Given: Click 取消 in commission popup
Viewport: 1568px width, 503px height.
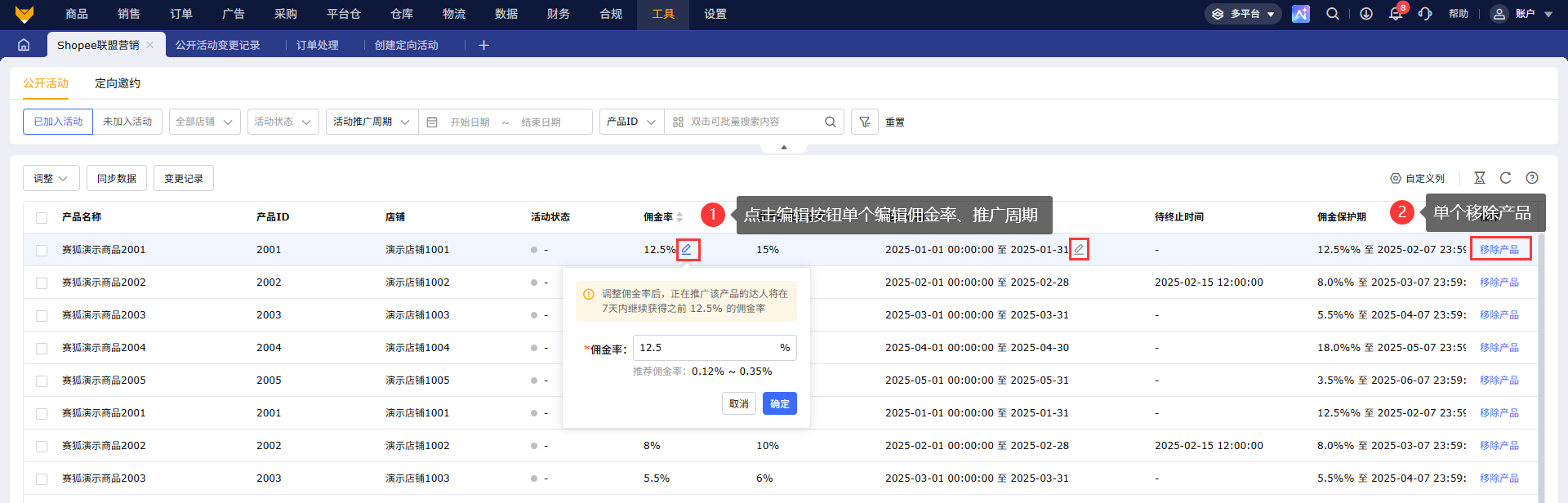Looking at the screenshot, I should [739, 403].
